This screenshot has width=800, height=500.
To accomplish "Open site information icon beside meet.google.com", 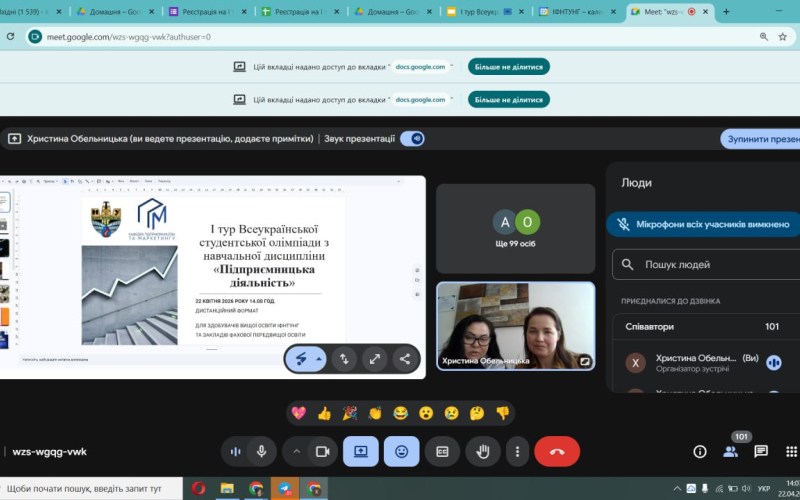I will [35, 37].
